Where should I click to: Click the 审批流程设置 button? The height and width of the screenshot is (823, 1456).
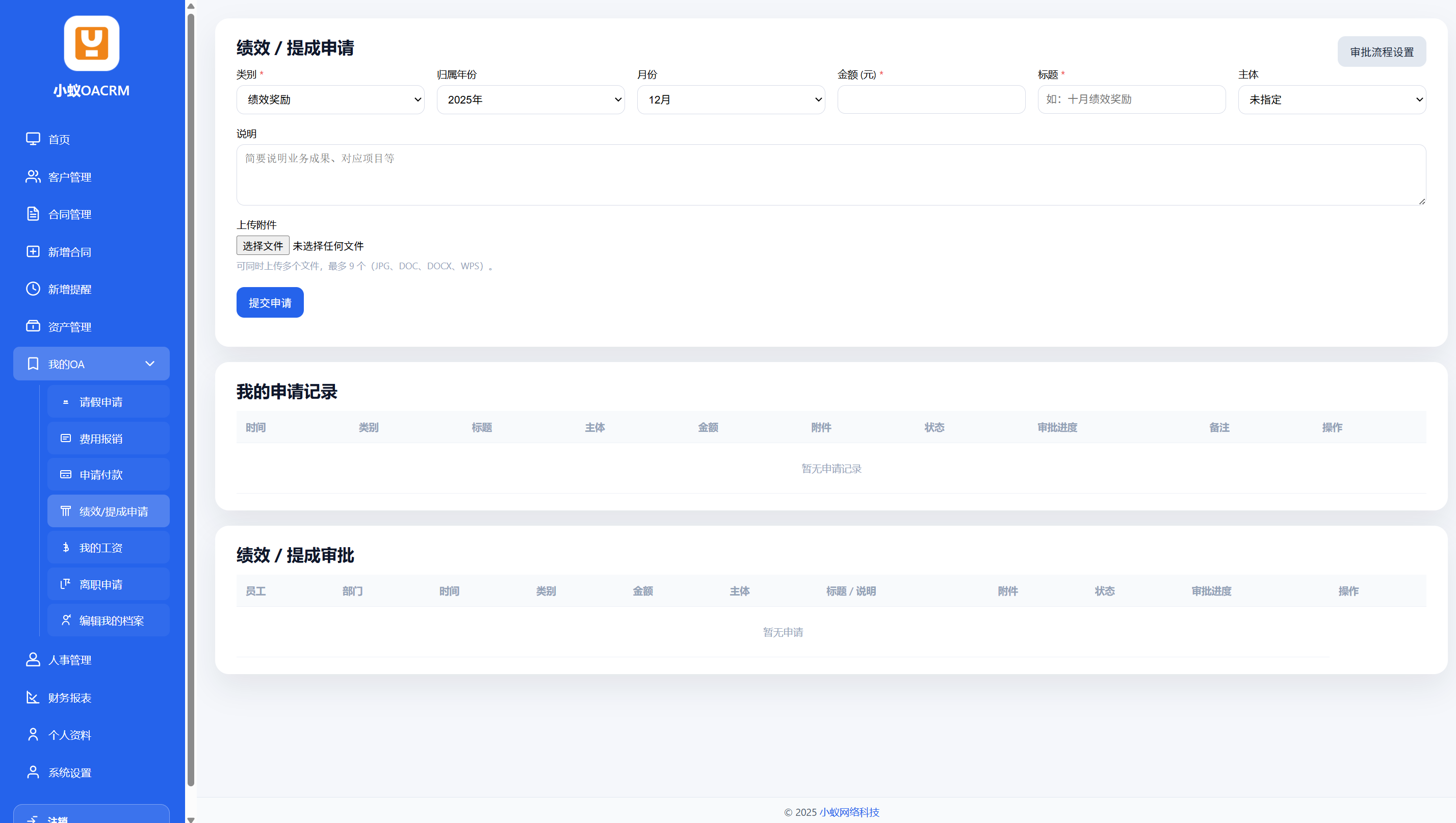pyautogui.click(x=1382, y=52)
